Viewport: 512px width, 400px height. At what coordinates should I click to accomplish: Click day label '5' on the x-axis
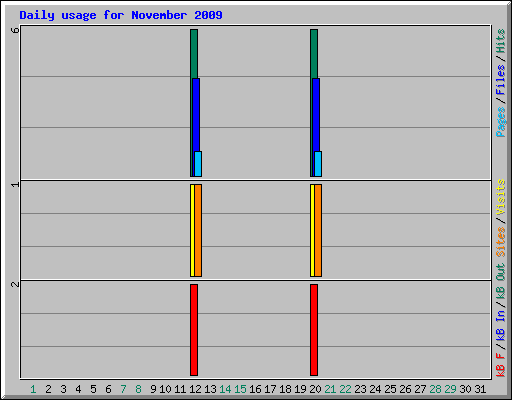(x=93, y=389)
